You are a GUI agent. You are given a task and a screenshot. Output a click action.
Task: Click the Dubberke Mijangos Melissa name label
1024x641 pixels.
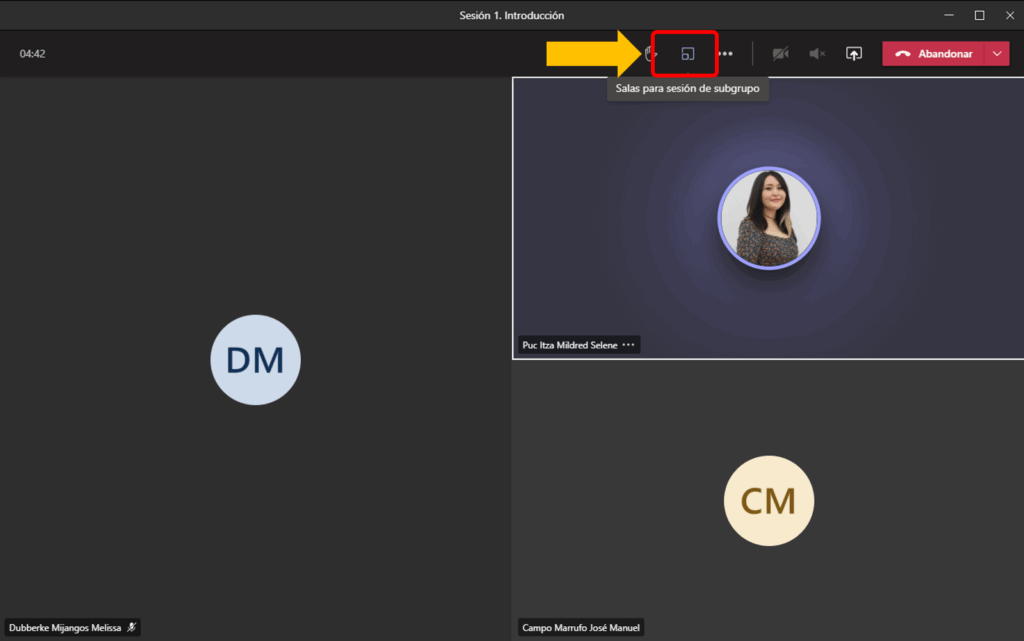coord(65,628)
